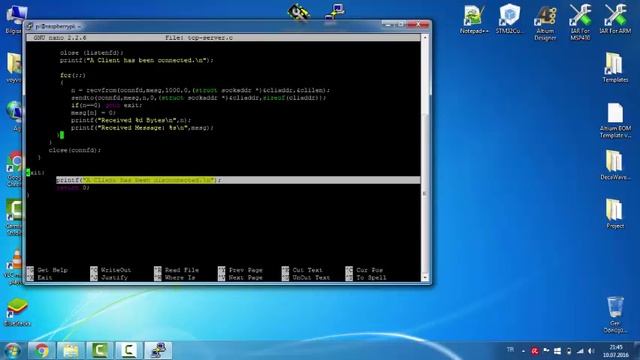Screen dimensions: 640x360
Task: Click the 'File: tcp-server.c' nano header text
Action: pos(199,38)
